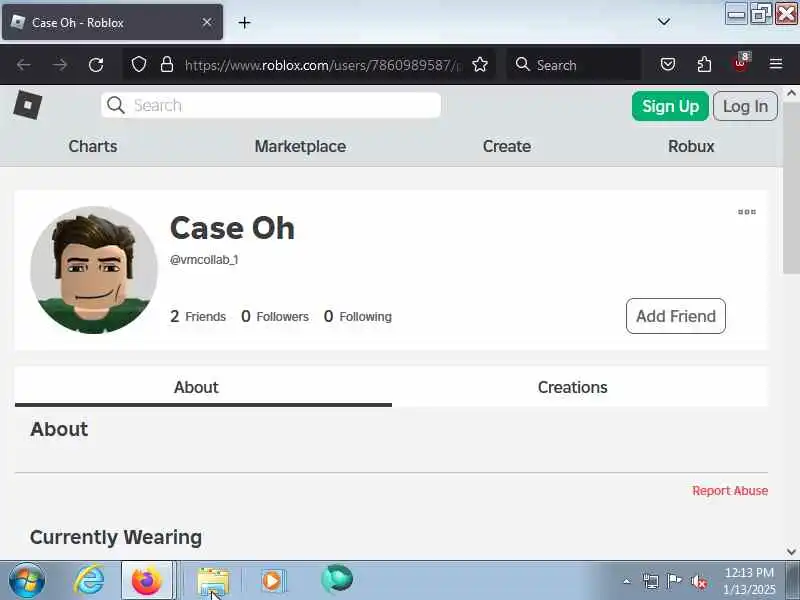Click the Show desktop strip

coord(792,581)
